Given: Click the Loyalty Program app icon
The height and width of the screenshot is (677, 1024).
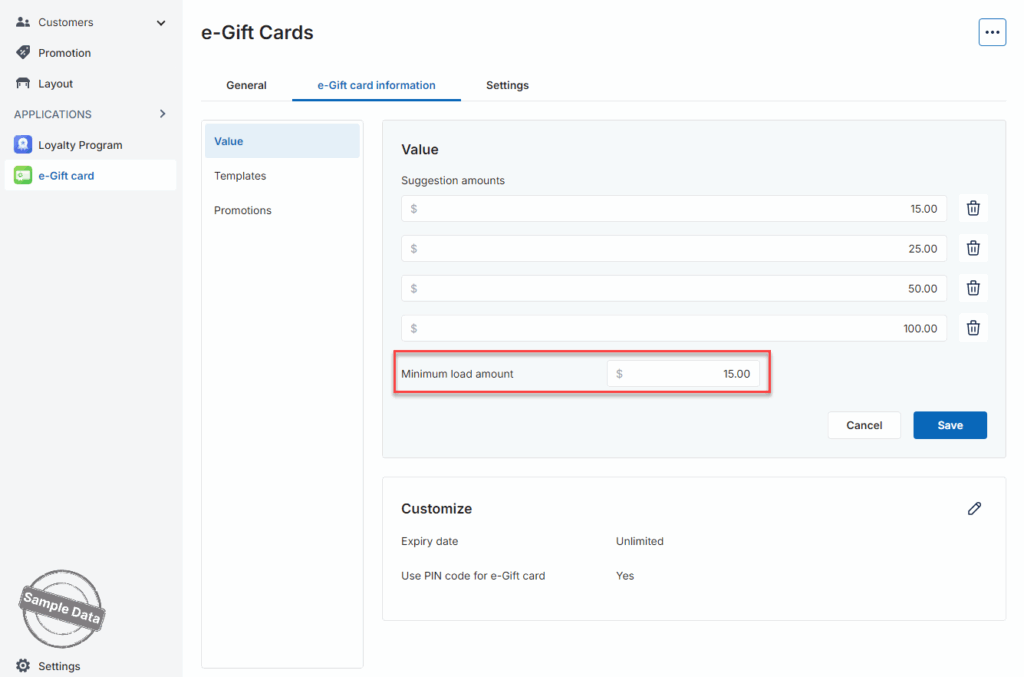Looking at the screenshot, I should pyautogui.click(x=23, y=145).
